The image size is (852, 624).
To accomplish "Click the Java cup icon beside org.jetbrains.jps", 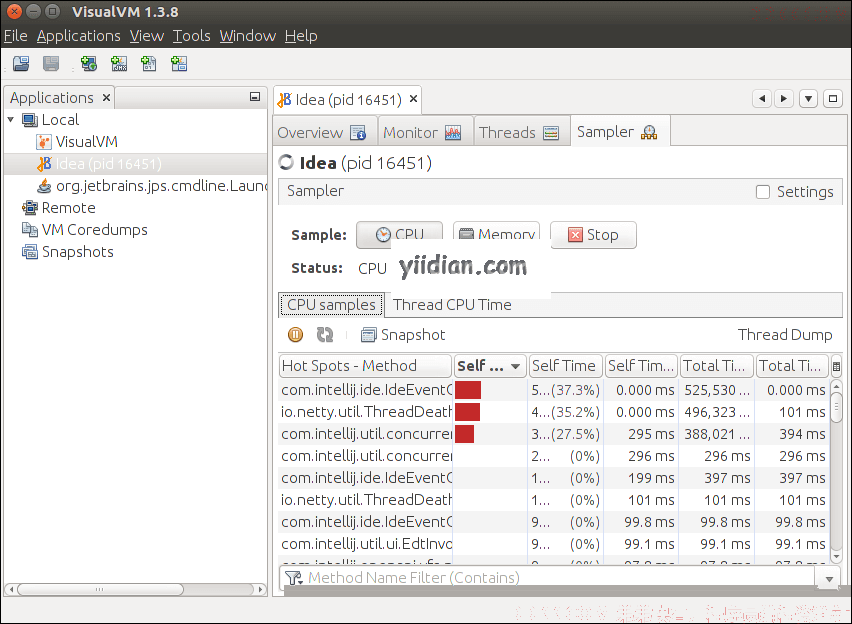I will (x=44, y=186).
